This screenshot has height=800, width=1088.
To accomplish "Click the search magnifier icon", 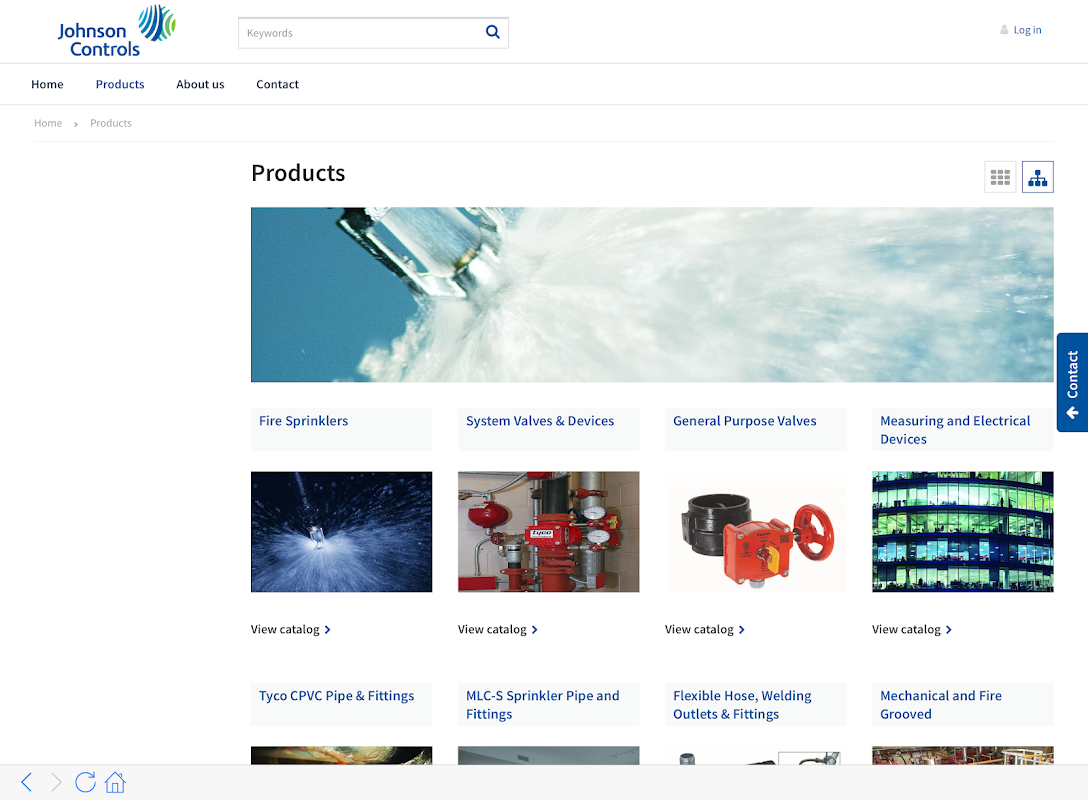I will click(x=493, y=32).
